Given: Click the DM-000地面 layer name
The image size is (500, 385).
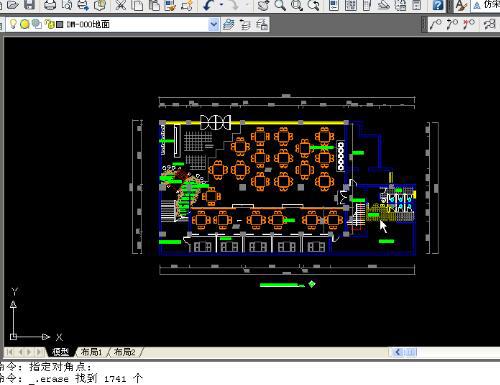Looking at the screenshot, I should click(88, 24).
